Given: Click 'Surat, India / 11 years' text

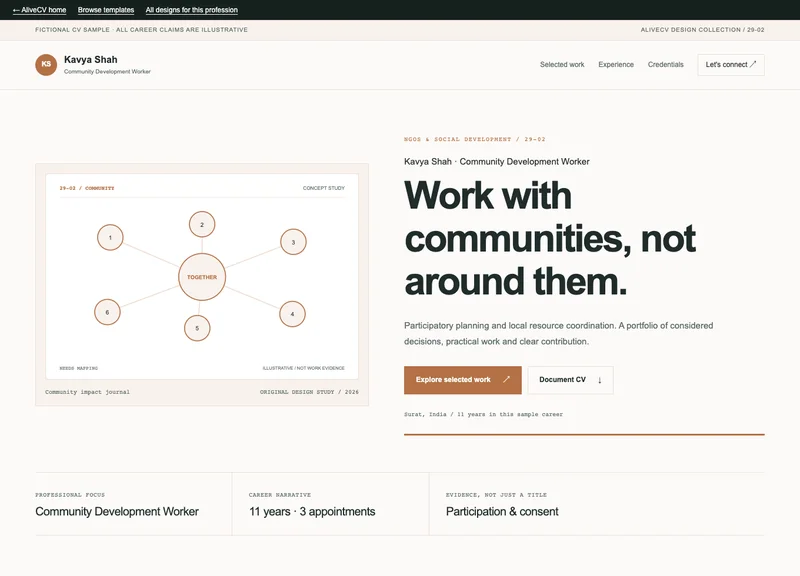Looking at the screenshot, I should [x=483, y=414].
